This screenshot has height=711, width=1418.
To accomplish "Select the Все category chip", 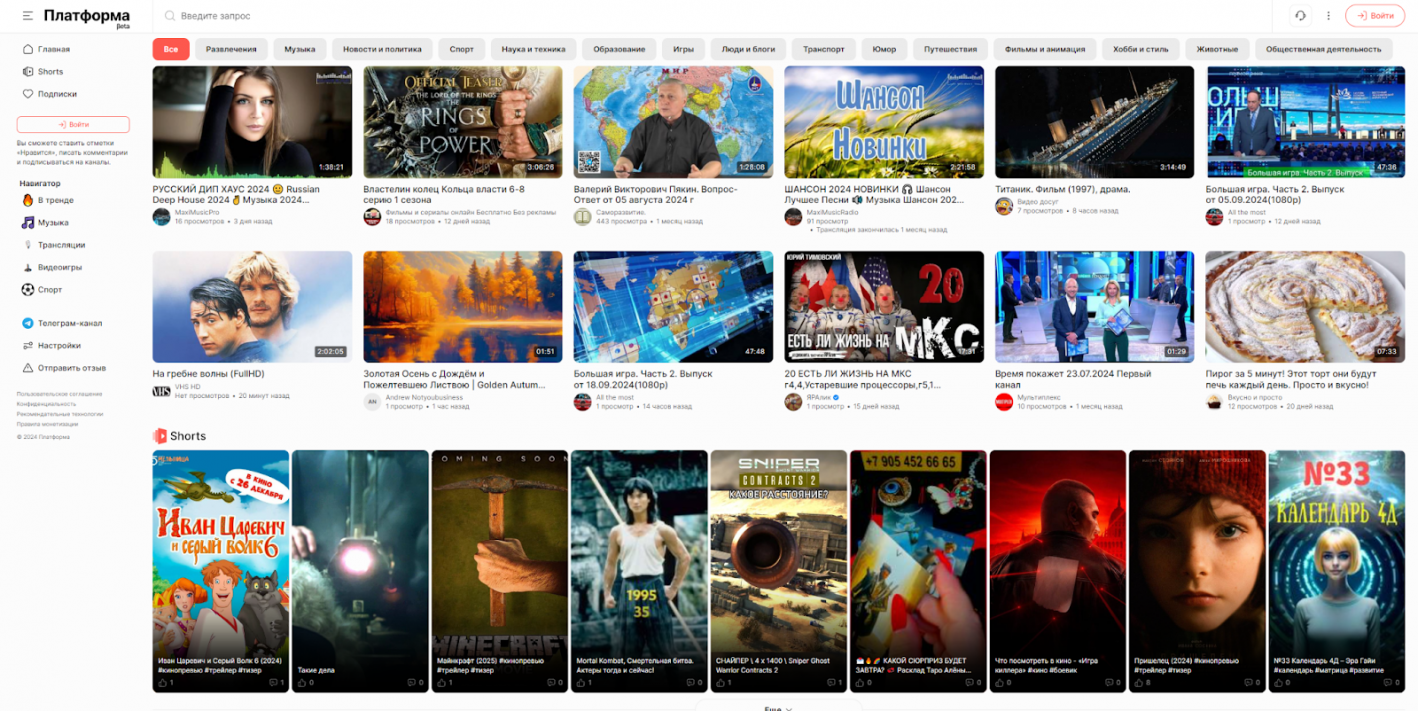I will pyautogui.click(x=171, y=49).
